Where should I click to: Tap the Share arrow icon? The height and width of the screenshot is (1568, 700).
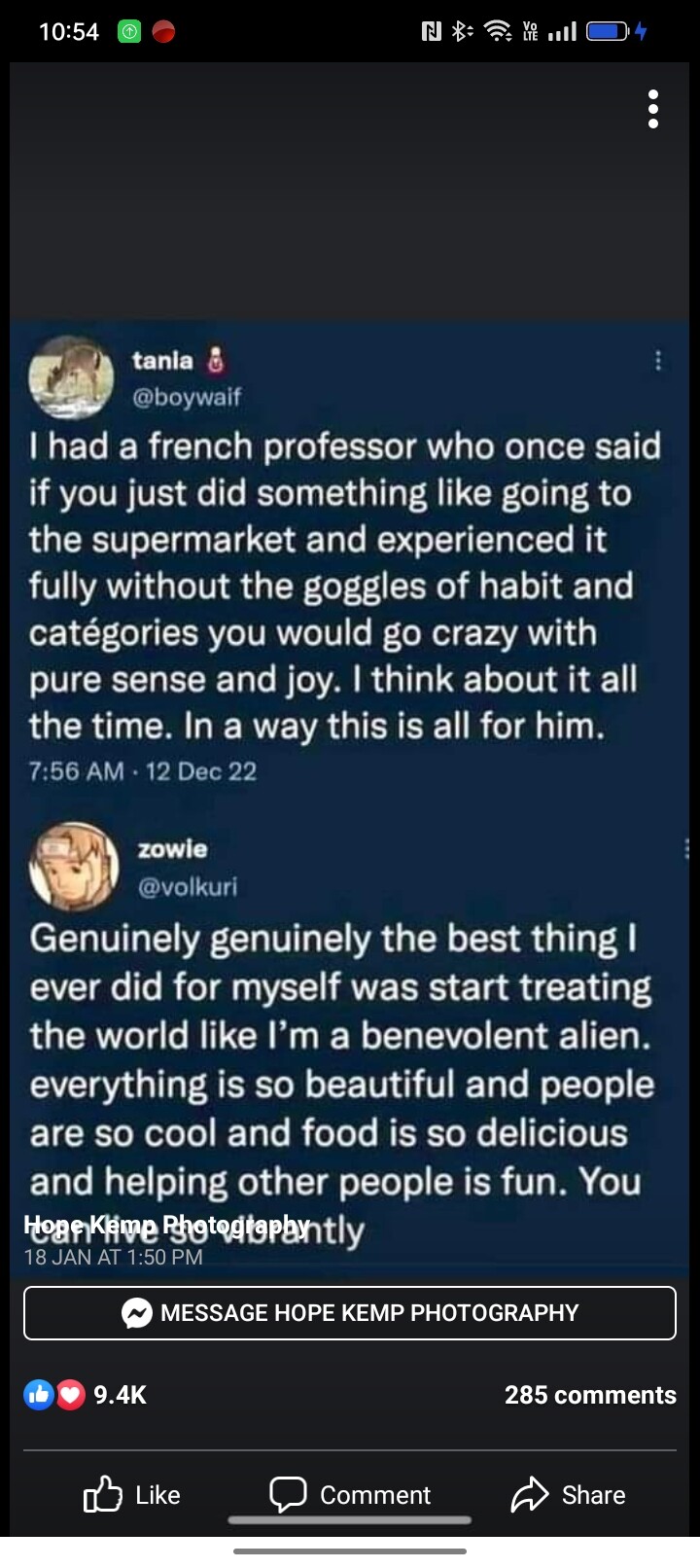tap(530, 1494)
